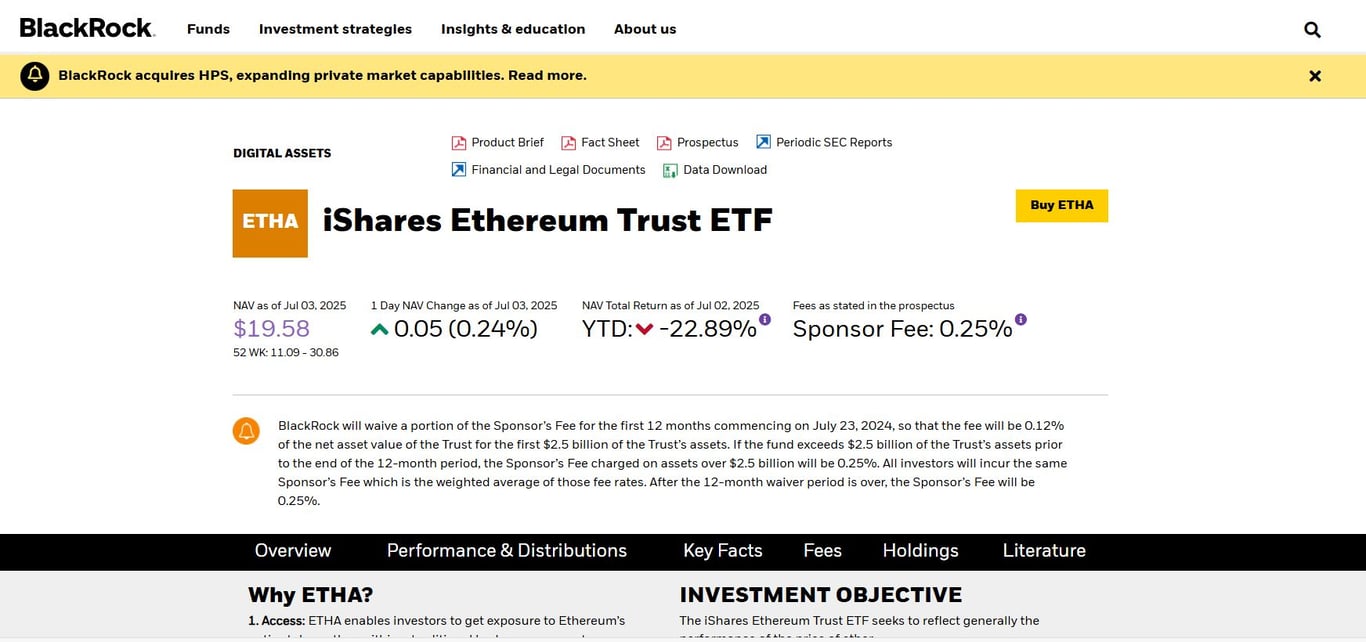
Task: Open the Performance & Distributions tab
Action: click(x=506, y=551)
